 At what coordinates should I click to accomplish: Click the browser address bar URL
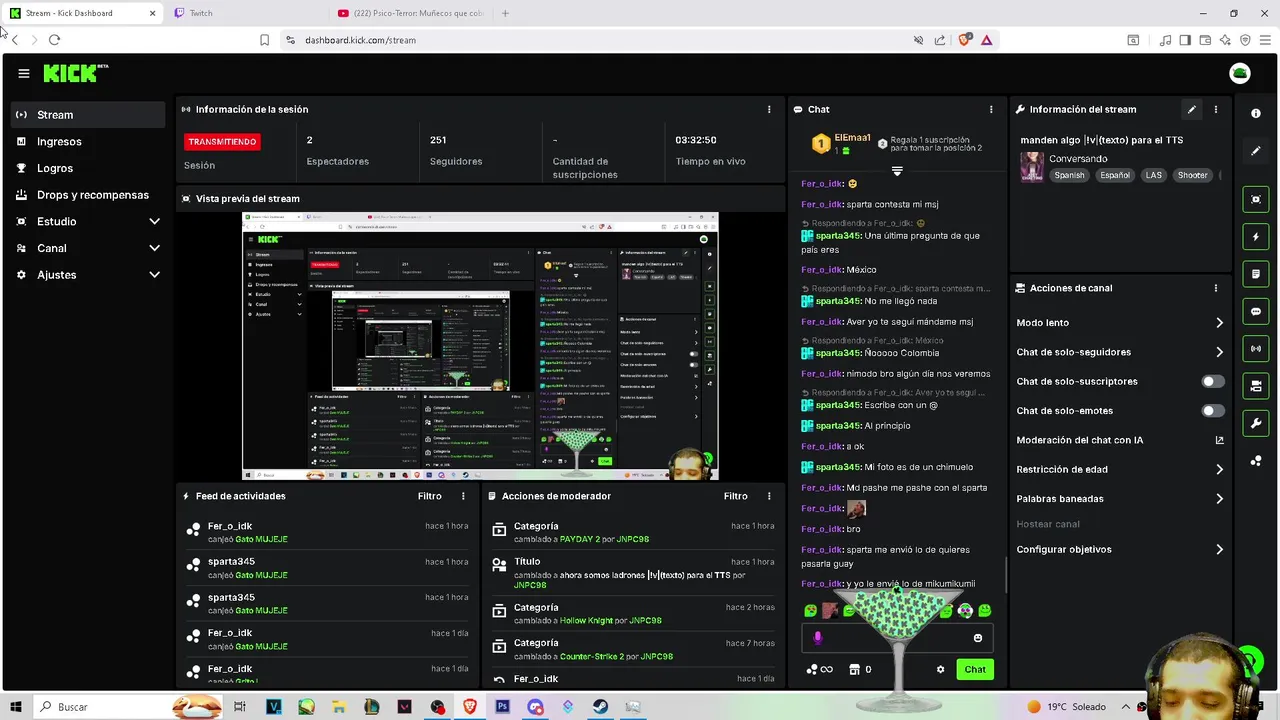point(360,40)
